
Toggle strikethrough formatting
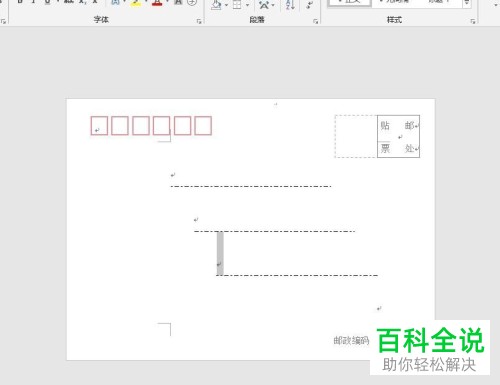coord(69,2)
